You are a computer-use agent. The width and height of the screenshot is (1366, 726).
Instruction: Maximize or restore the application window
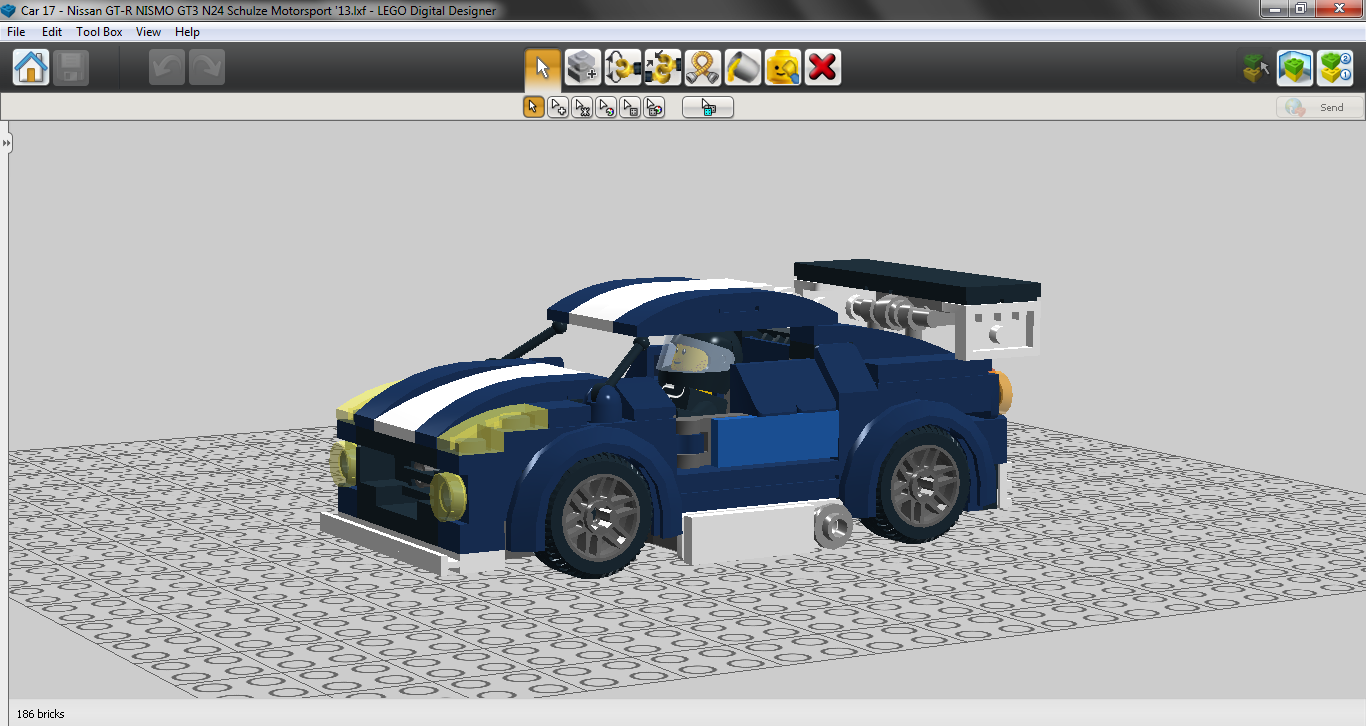click(x=1301, y=9)
